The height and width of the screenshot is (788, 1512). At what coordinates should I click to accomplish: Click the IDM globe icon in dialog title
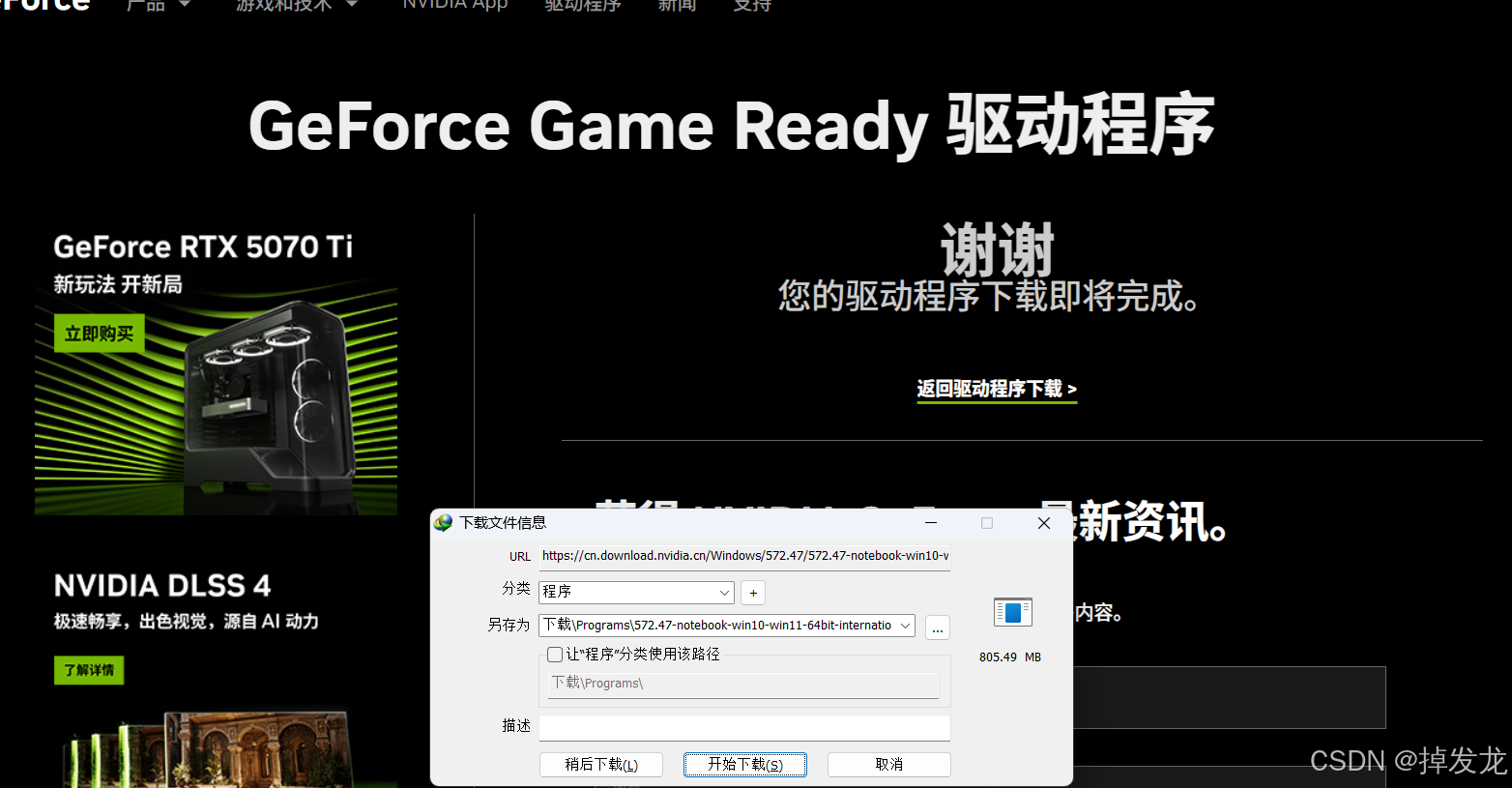point(443,523)
